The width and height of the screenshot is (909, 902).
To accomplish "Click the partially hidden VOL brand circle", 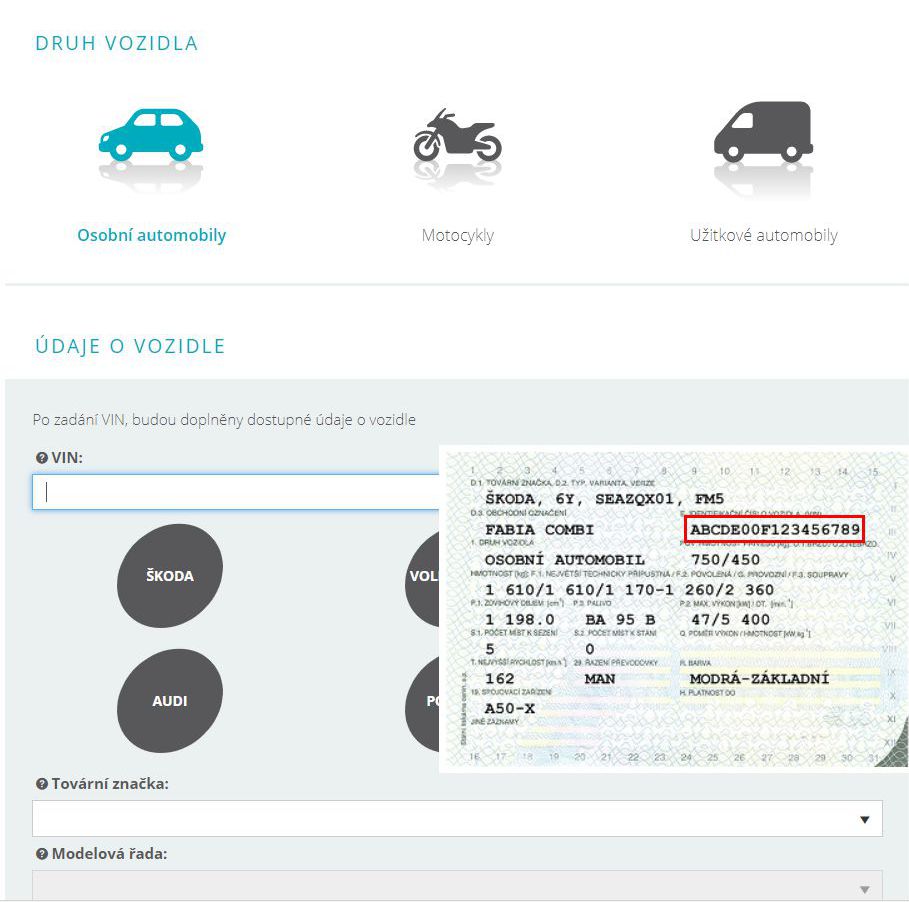I will (x=422, y=578).
